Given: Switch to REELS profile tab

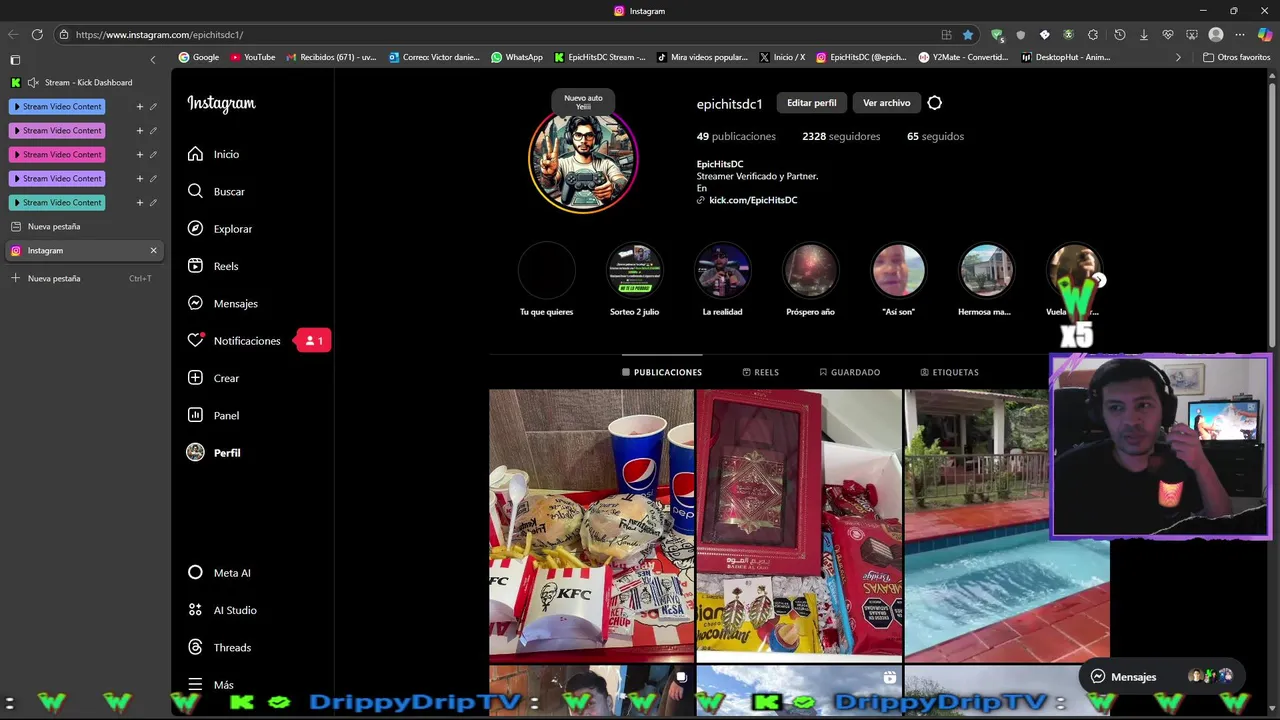Looking at the screenshot, I should click(x=761, y=372).
